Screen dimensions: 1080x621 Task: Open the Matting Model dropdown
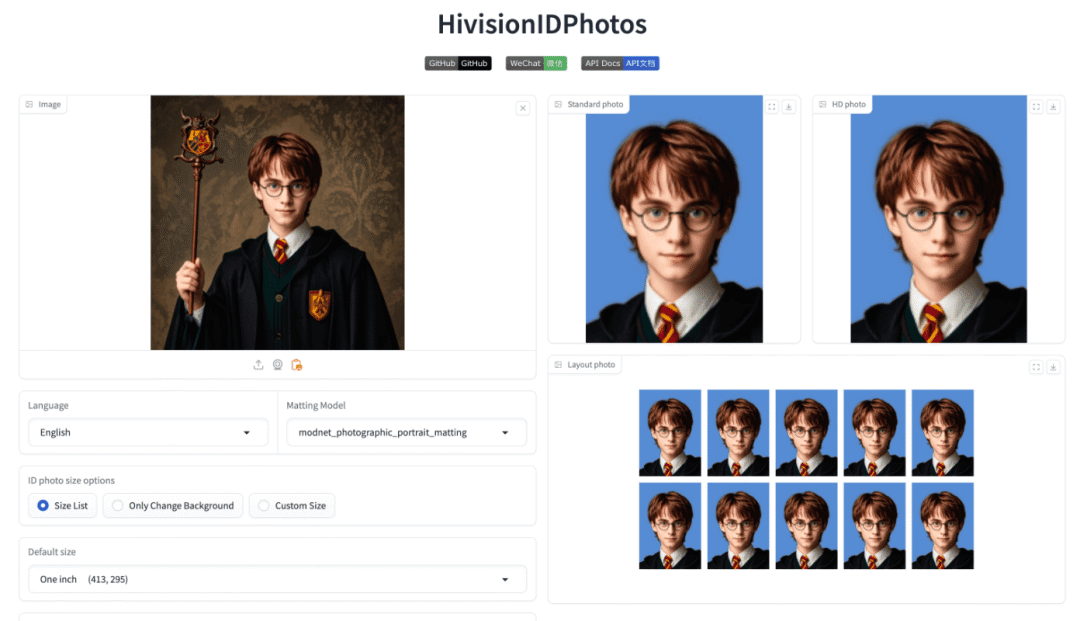tap(406, 432)
